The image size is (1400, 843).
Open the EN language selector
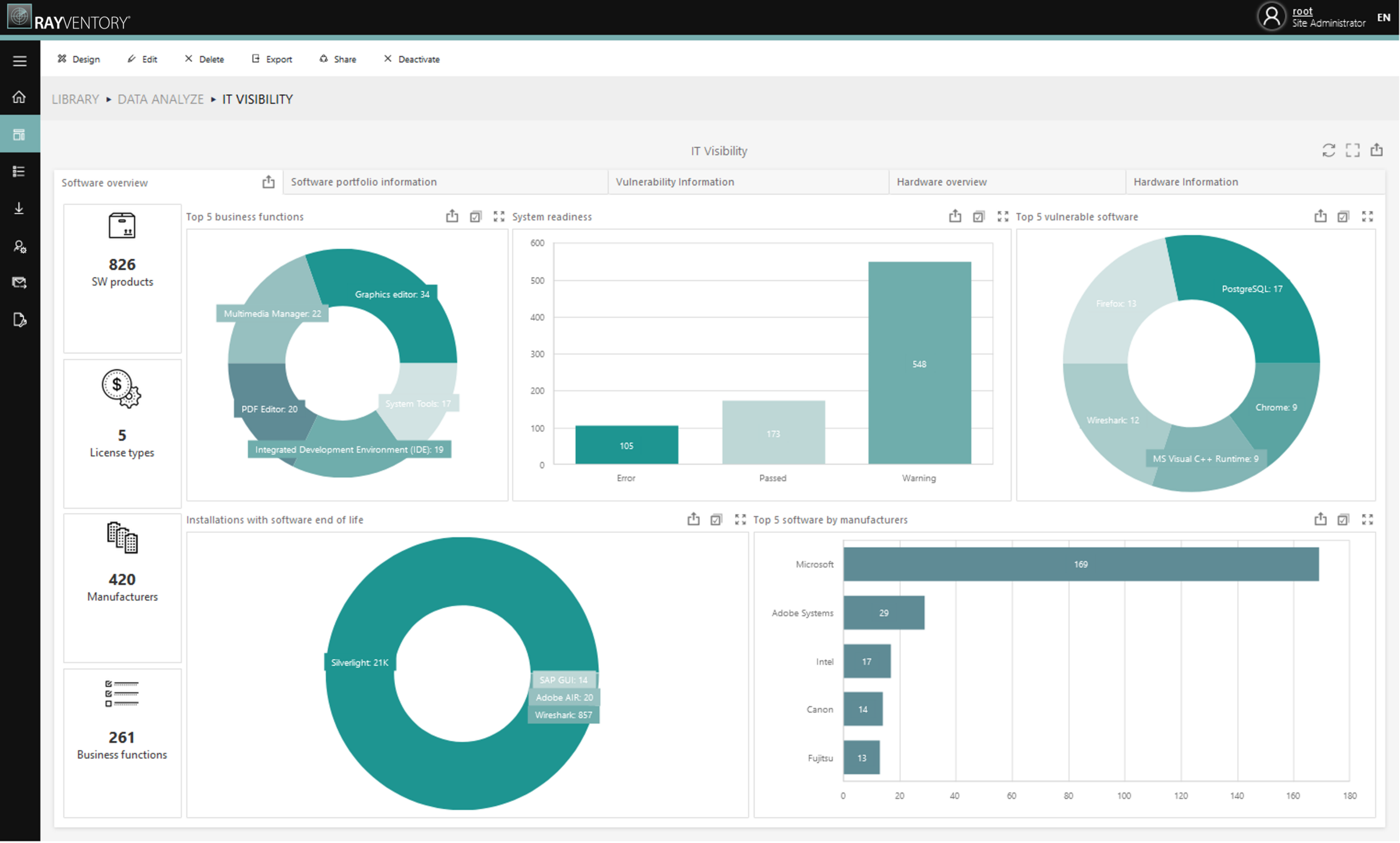[x=1384, y=18]
